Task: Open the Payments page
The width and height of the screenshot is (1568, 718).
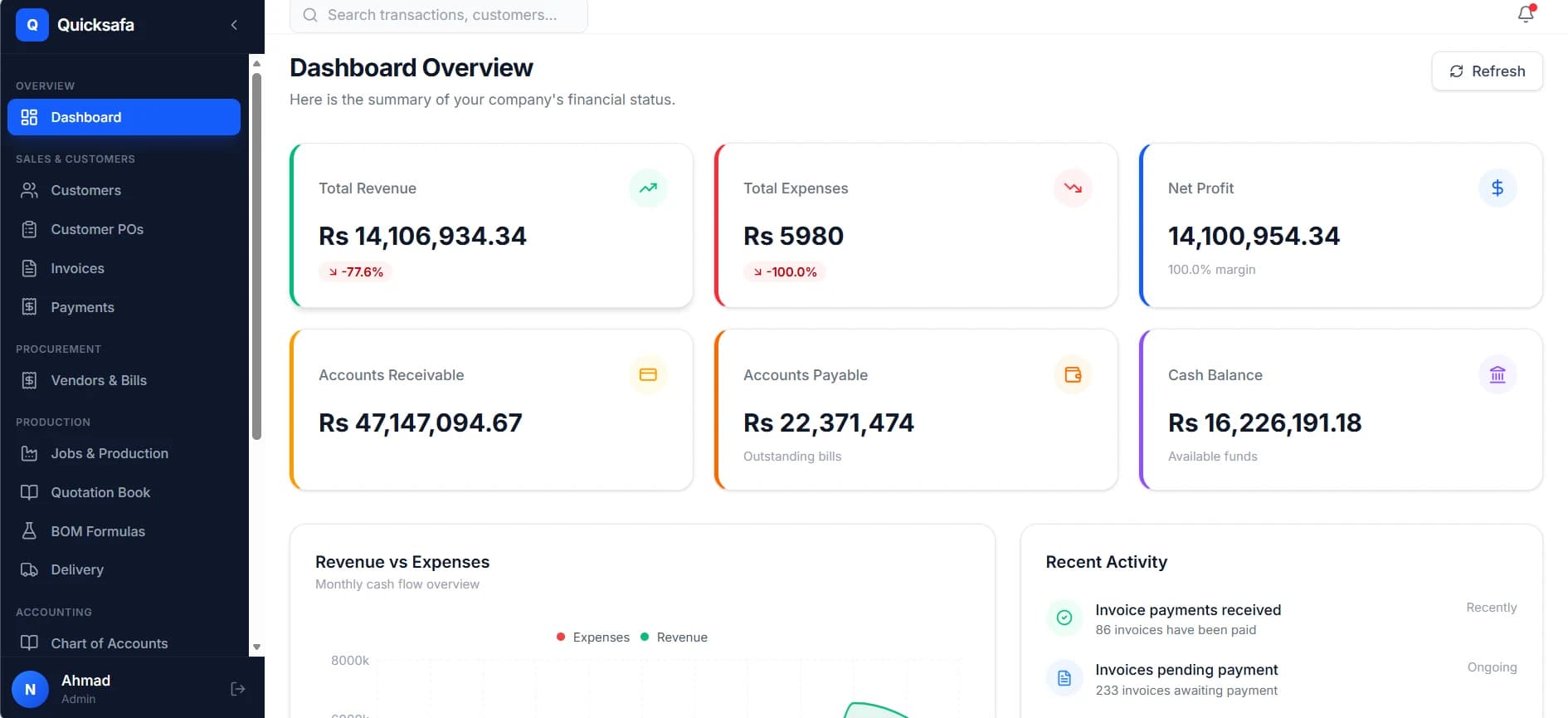Action: point(124,307)
